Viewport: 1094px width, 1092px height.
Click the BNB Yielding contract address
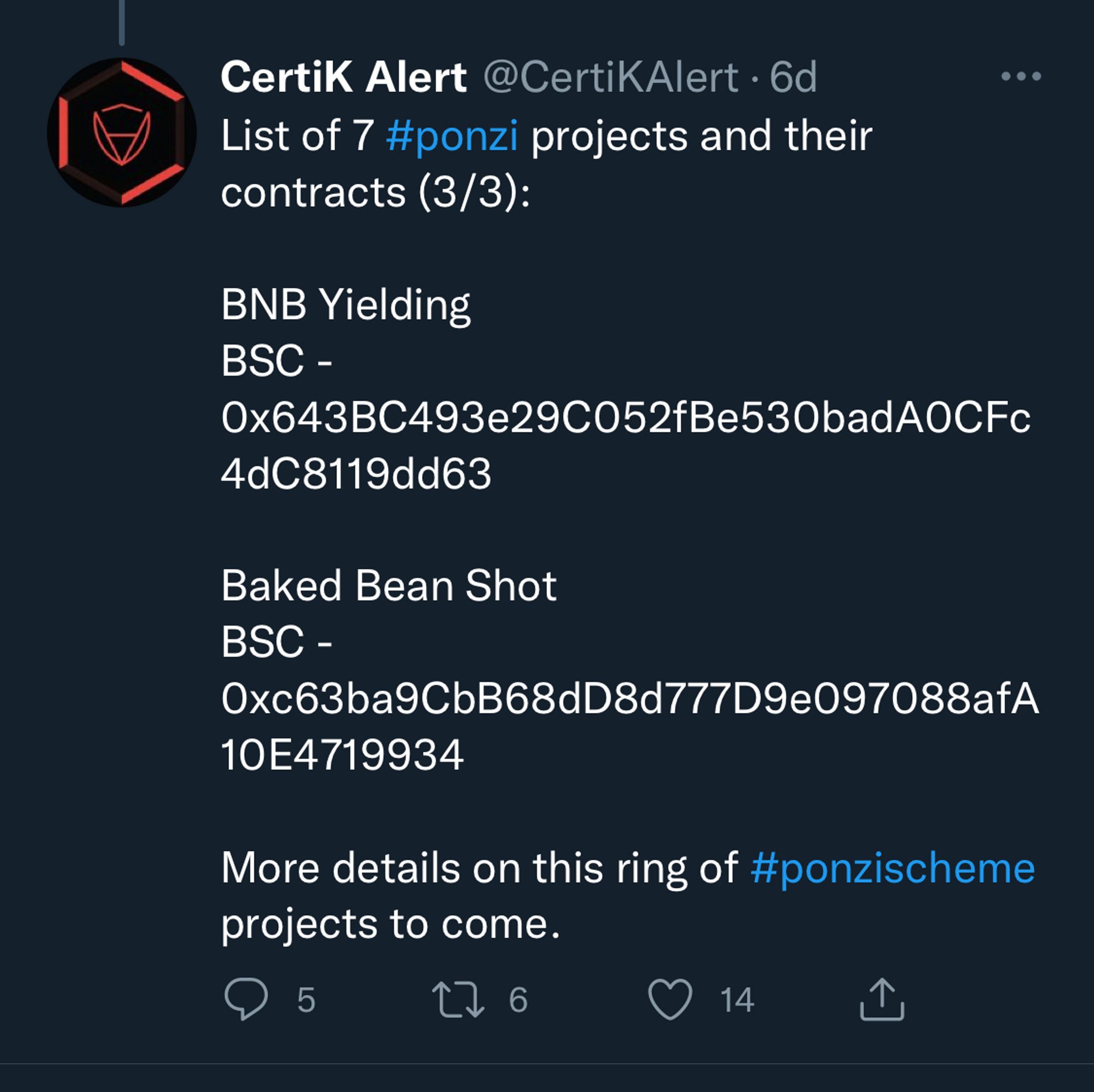tap(625, 418)
